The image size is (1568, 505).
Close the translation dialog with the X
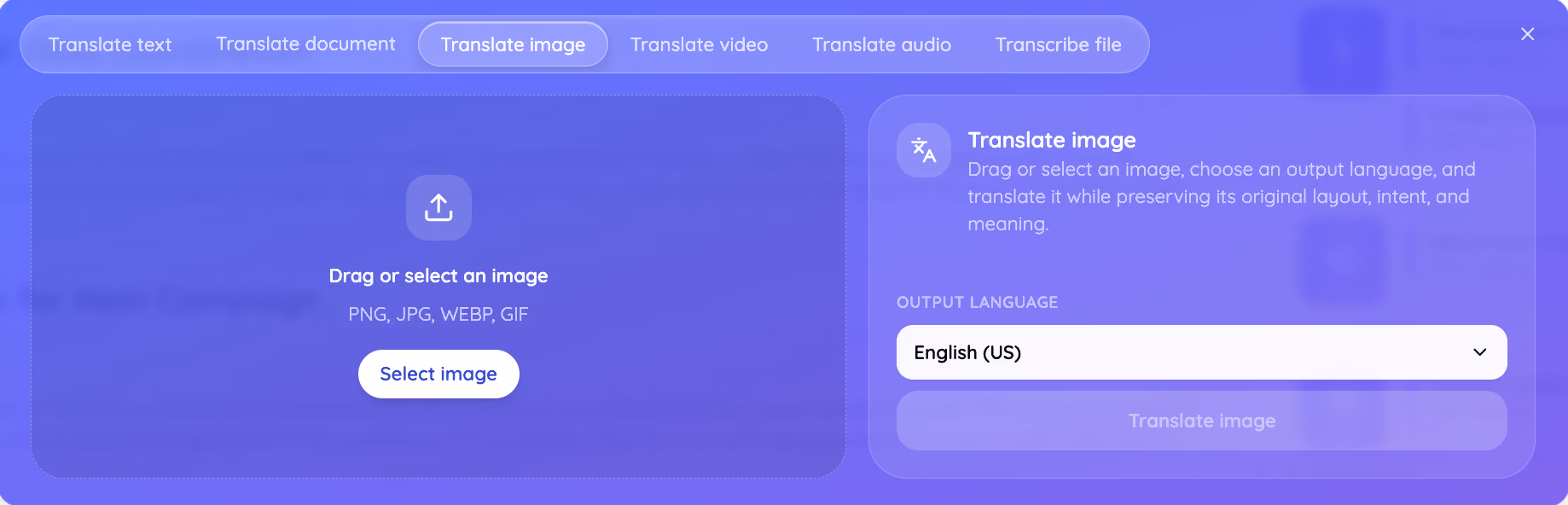(x=1527, y=34)
